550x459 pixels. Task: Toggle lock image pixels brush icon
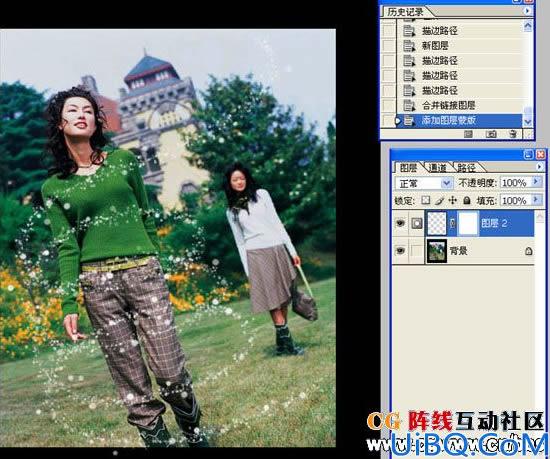tap(439, 201)
